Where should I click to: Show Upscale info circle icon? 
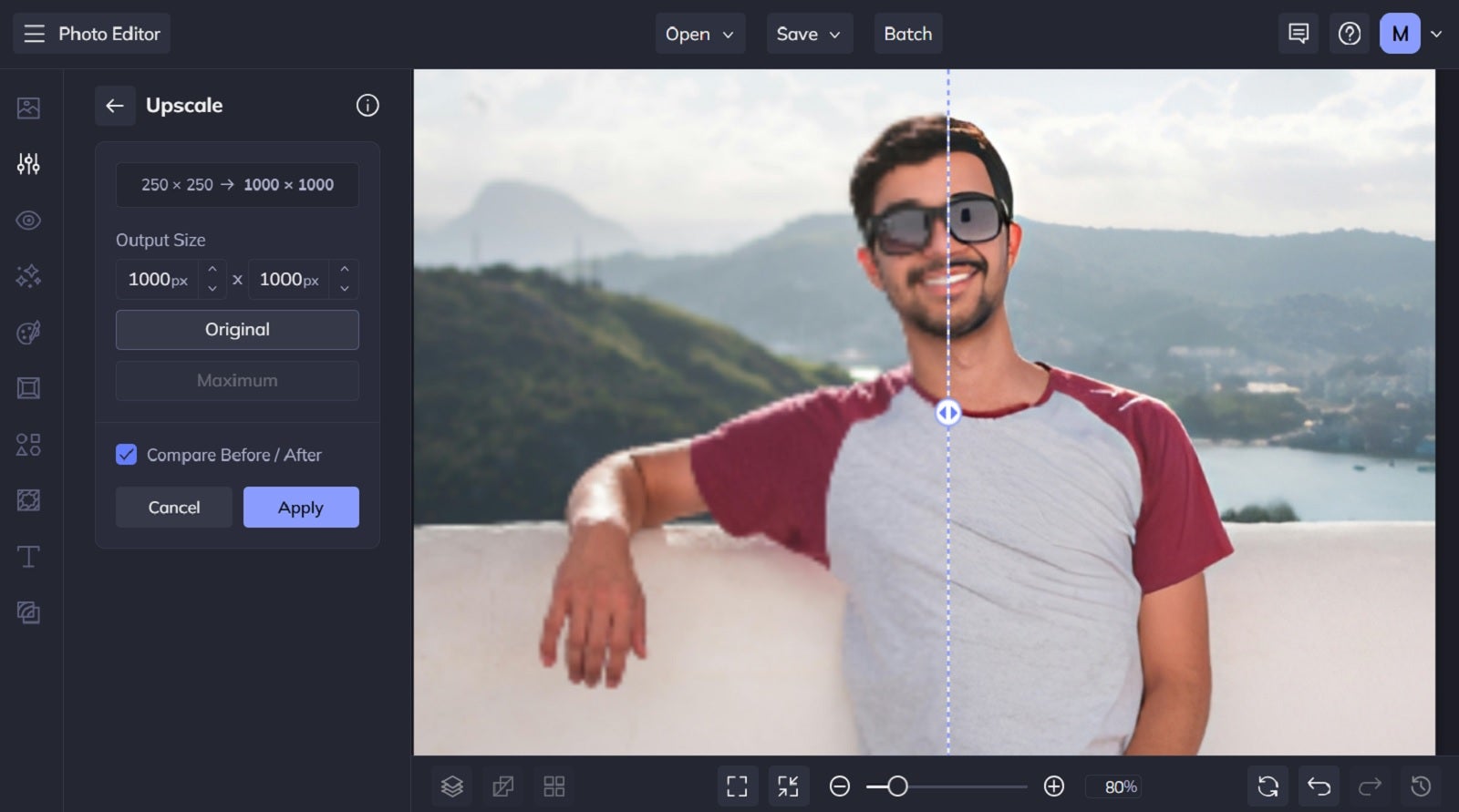[367, 106]
